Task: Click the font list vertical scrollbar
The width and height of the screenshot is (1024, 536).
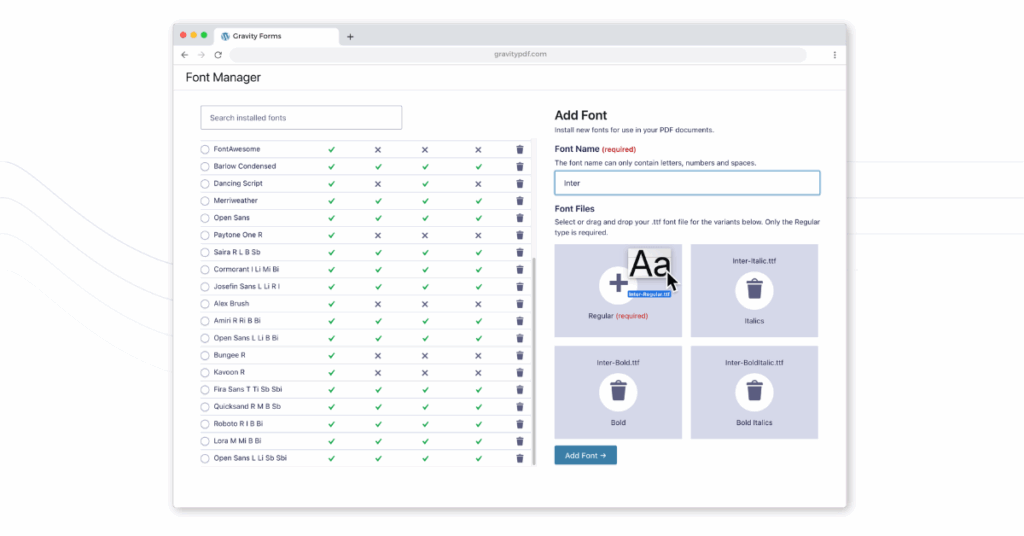Action: click(534, 361)
